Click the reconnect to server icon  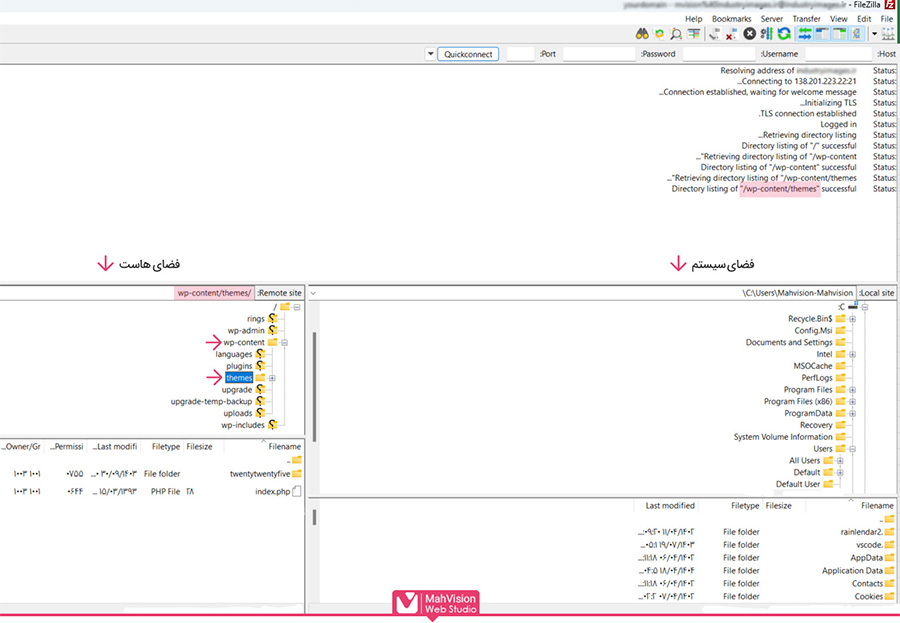(714, 34)
